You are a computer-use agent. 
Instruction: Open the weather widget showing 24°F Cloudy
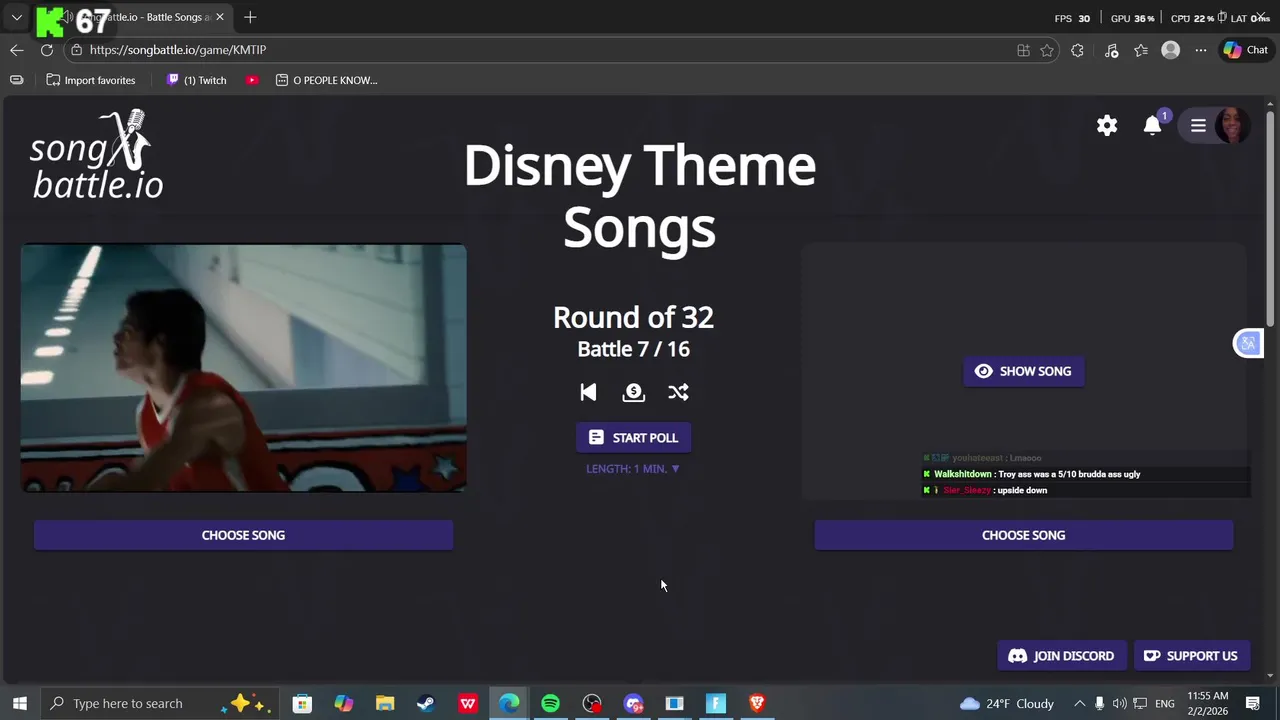[1007, 703]
